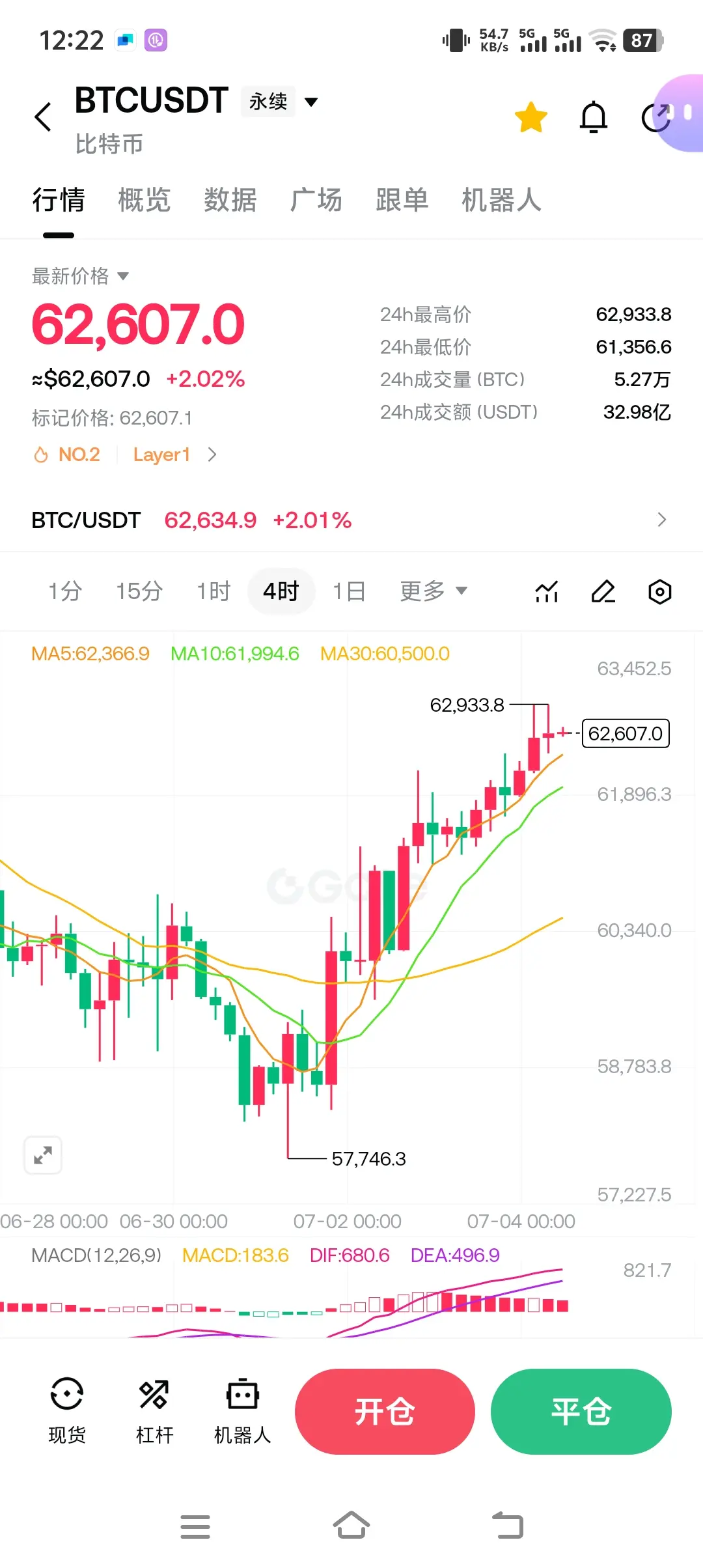
Task: Open chart indicators icon
Action: click(547, 591)
